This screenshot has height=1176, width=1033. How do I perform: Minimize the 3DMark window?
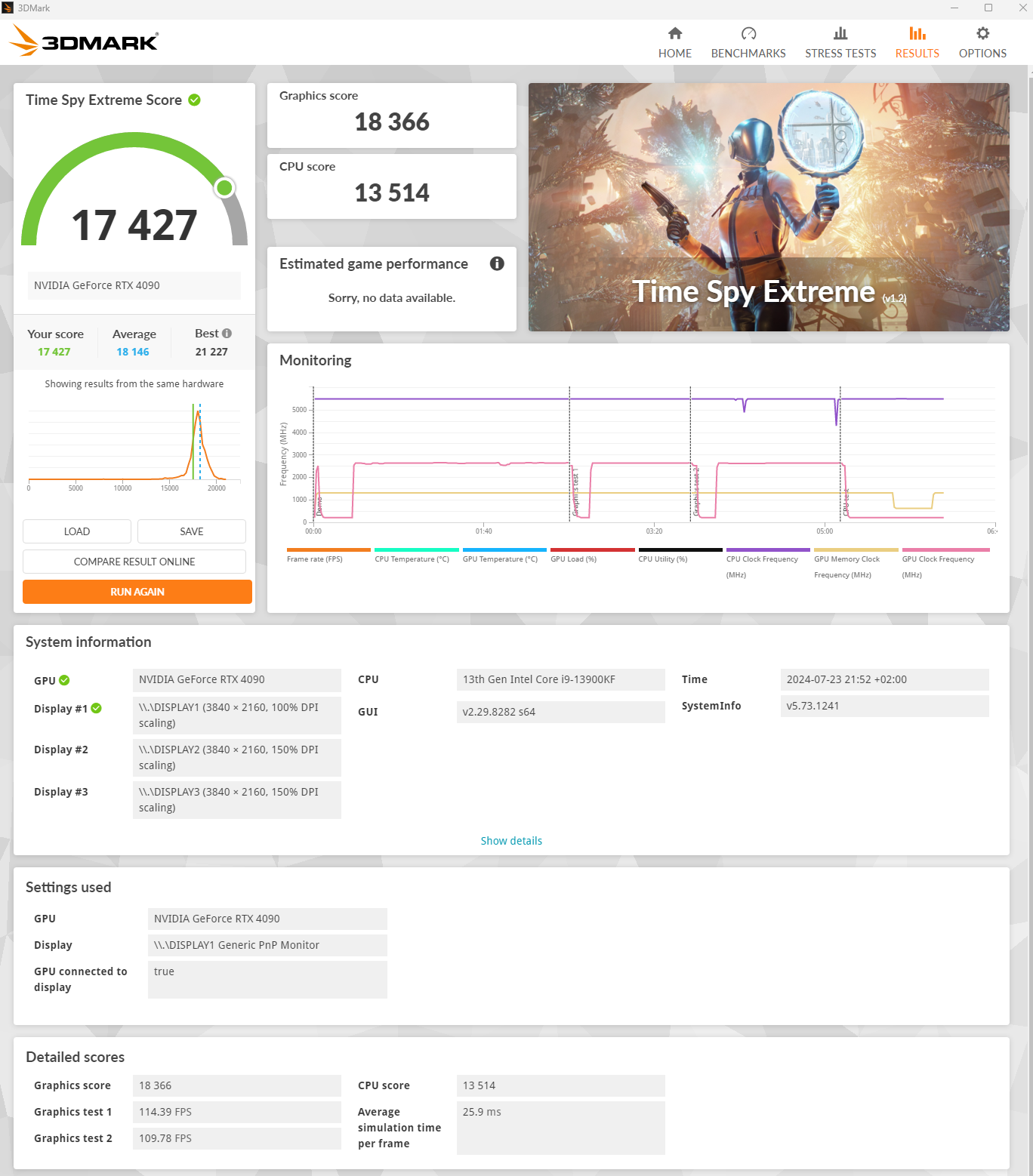(954, 8)
